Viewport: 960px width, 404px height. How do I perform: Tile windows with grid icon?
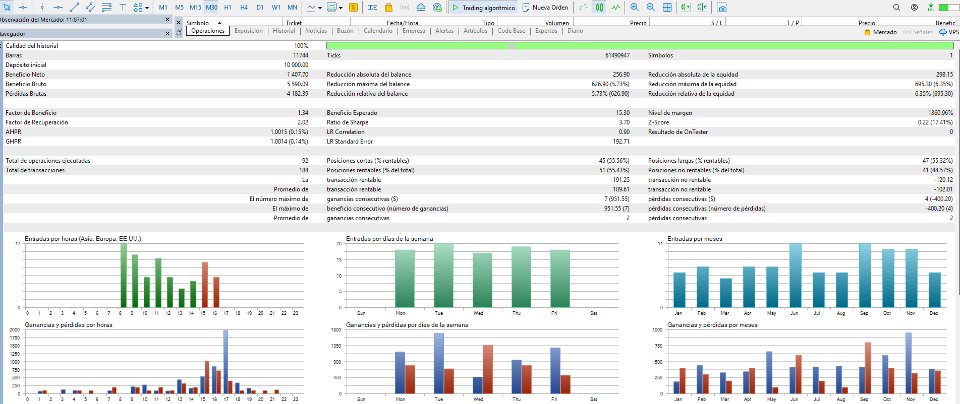(x=667, y=7)
